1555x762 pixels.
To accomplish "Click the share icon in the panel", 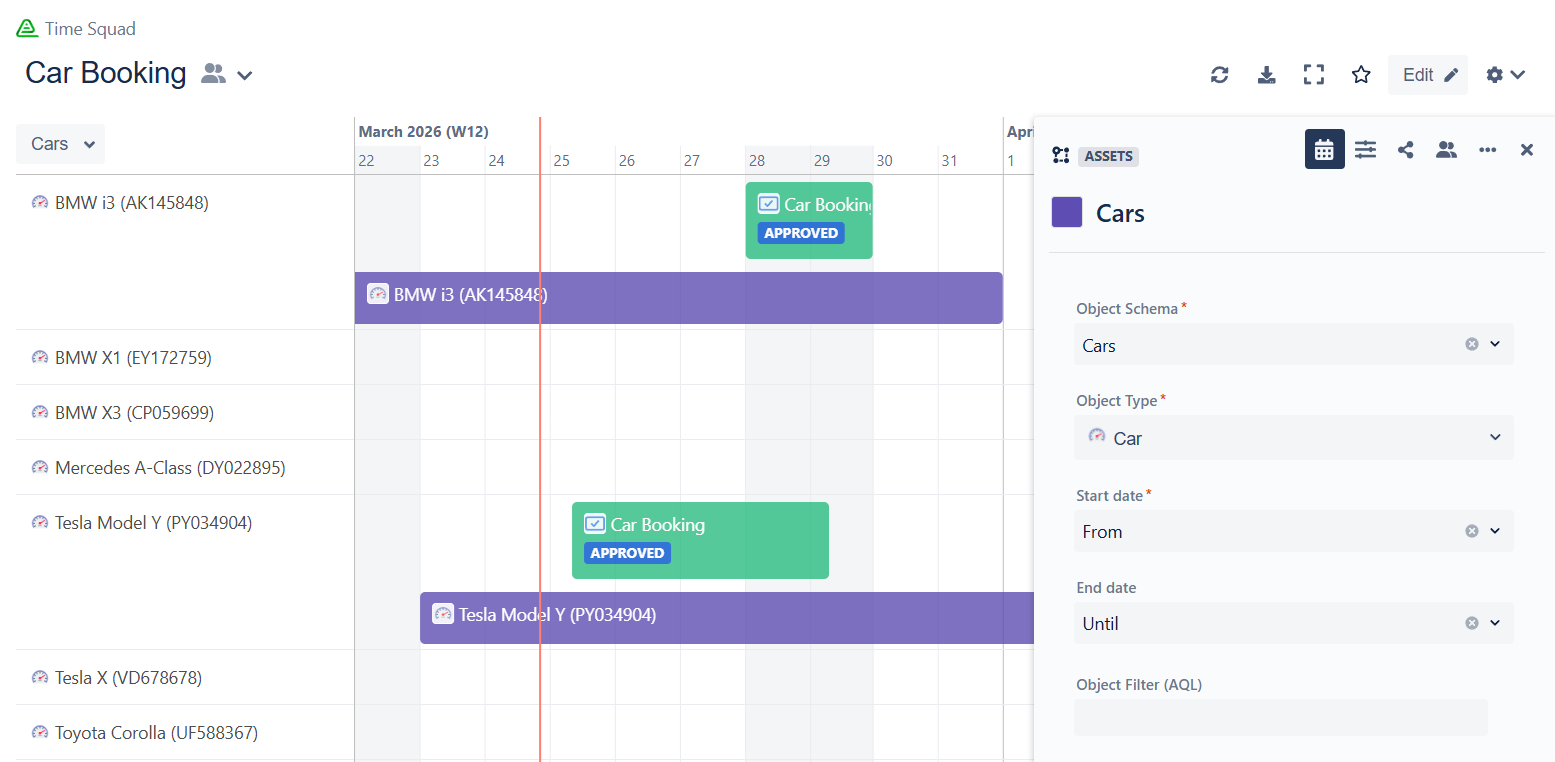I will tap(1406, 150).
